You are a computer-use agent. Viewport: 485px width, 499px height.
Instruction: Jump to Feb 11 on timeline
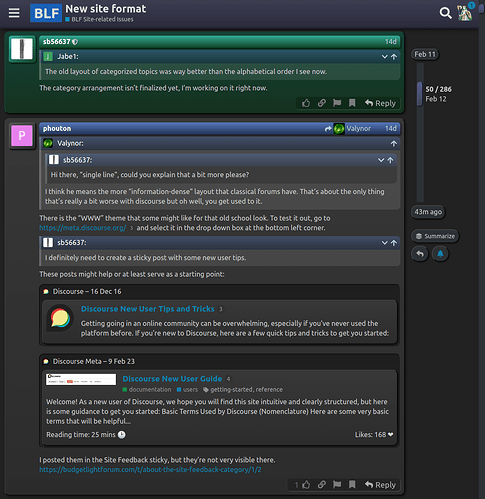click(x=425, y=54)
